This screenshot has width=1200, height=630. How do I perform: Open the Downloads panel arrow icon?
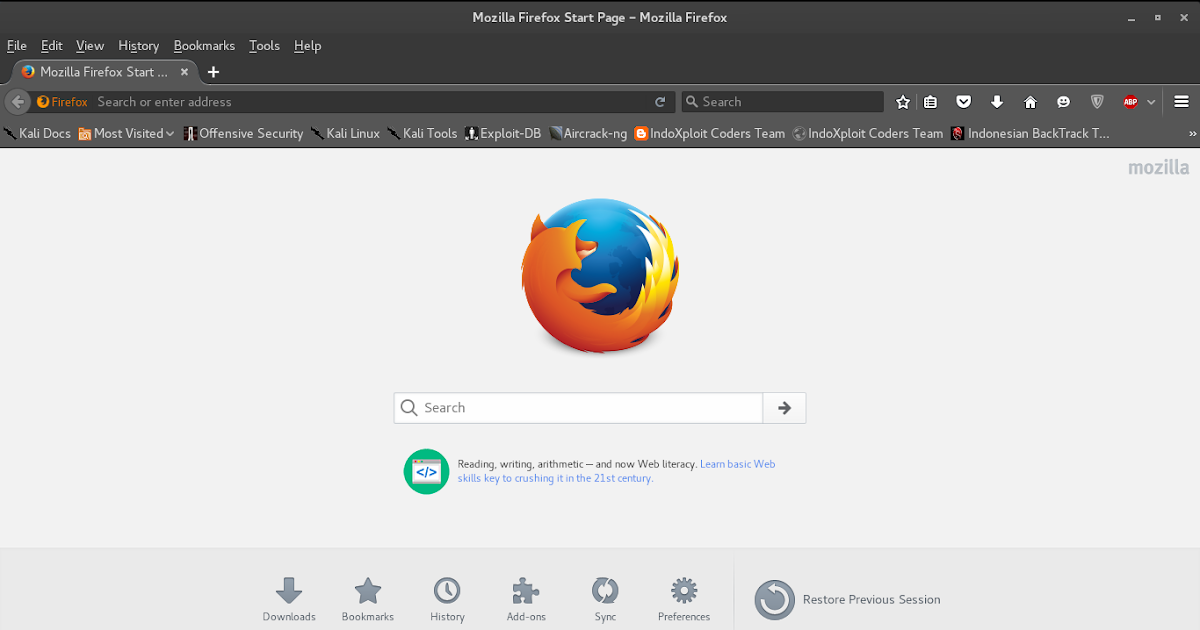point(996,101)
